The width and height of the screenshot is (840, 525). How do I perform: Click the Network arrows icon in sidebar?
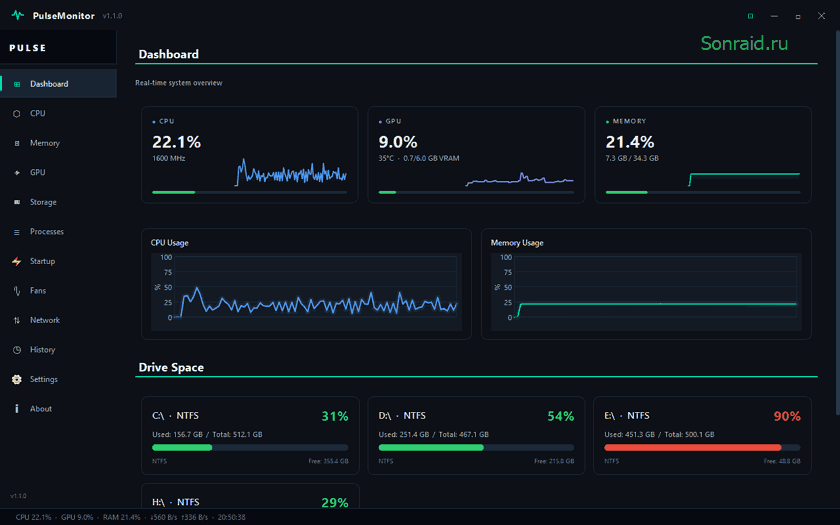[17, 320]
